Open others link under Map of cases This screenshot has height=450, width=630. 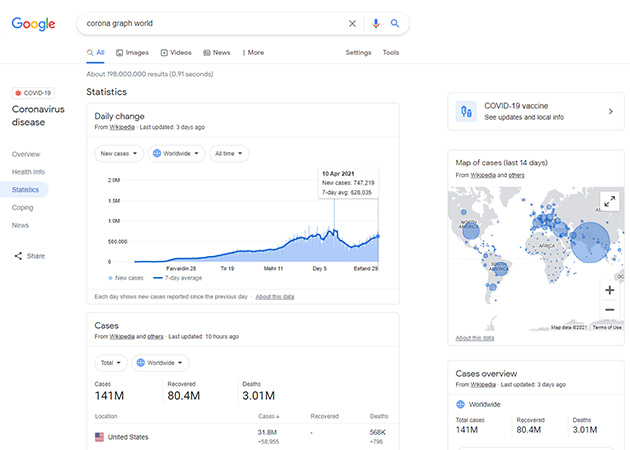(x=516, y=175)
